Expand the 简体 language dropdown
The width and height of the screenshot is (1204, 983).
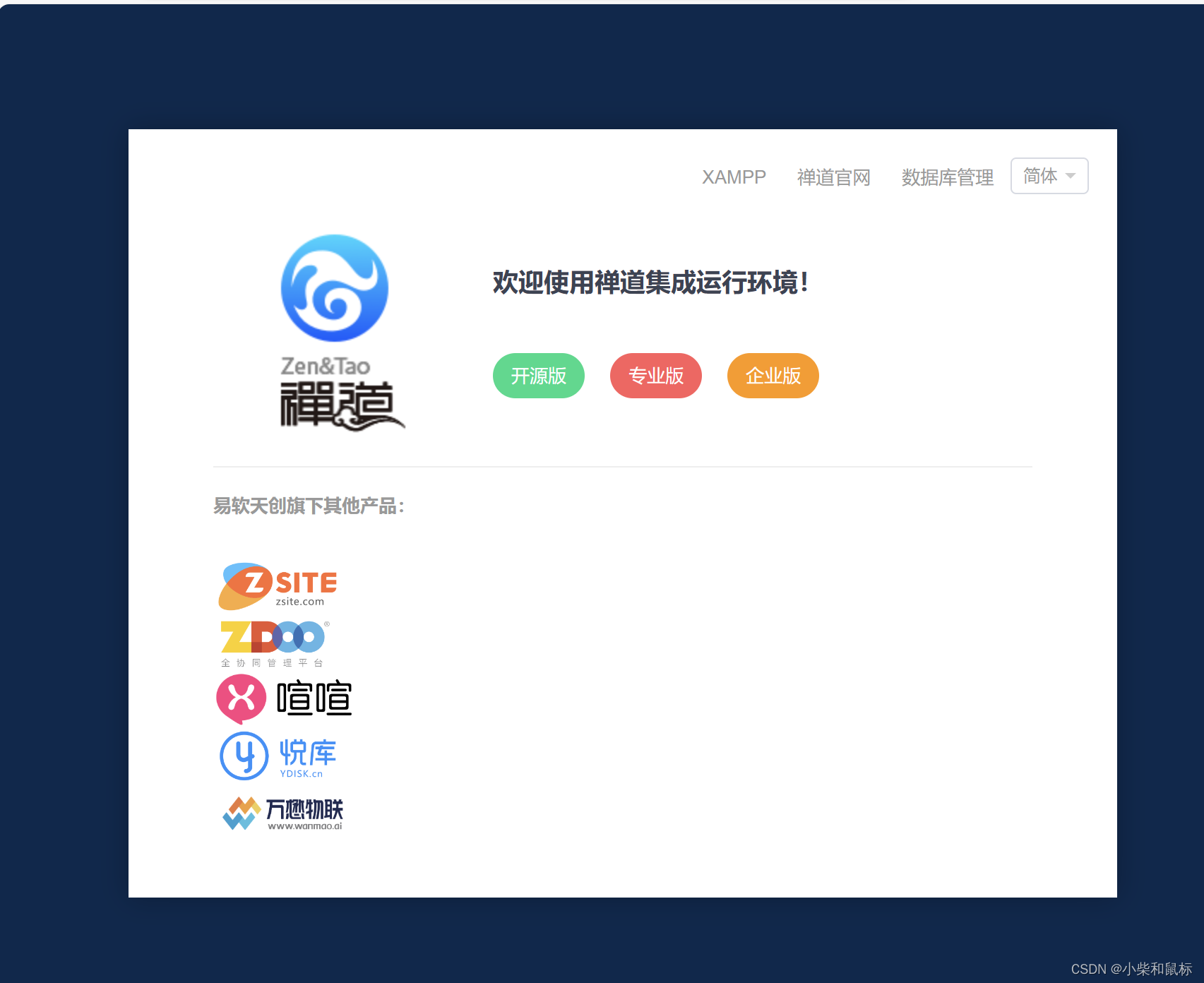pyautogui.click(x=1049, y=176)
